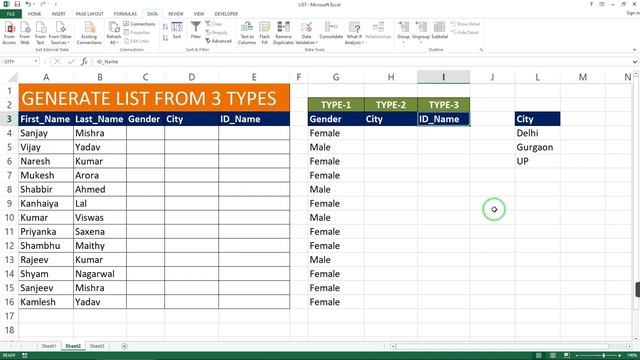The width and height of the screenshot is (640, 360).
Task: Switch to the PAGE LAYOUT ribbon tab
Action: (x=89, y=14)
